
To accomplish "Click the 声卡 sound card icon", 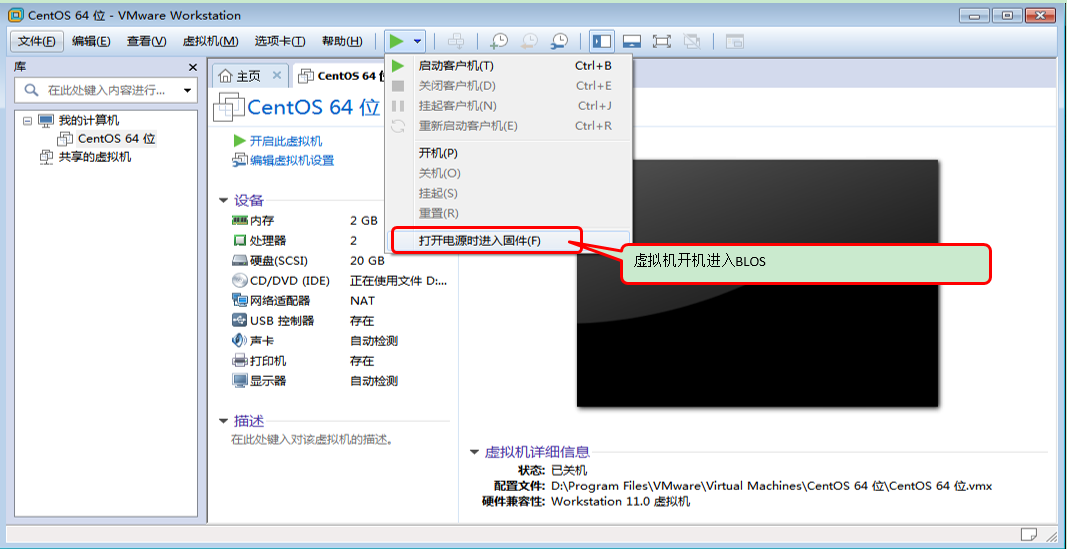I will coord(239,340).
